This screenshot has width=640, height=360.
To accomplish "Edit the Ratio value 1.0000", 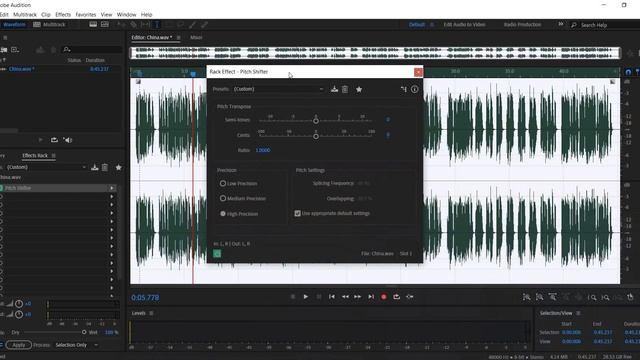I will click(x=263, y=150).
